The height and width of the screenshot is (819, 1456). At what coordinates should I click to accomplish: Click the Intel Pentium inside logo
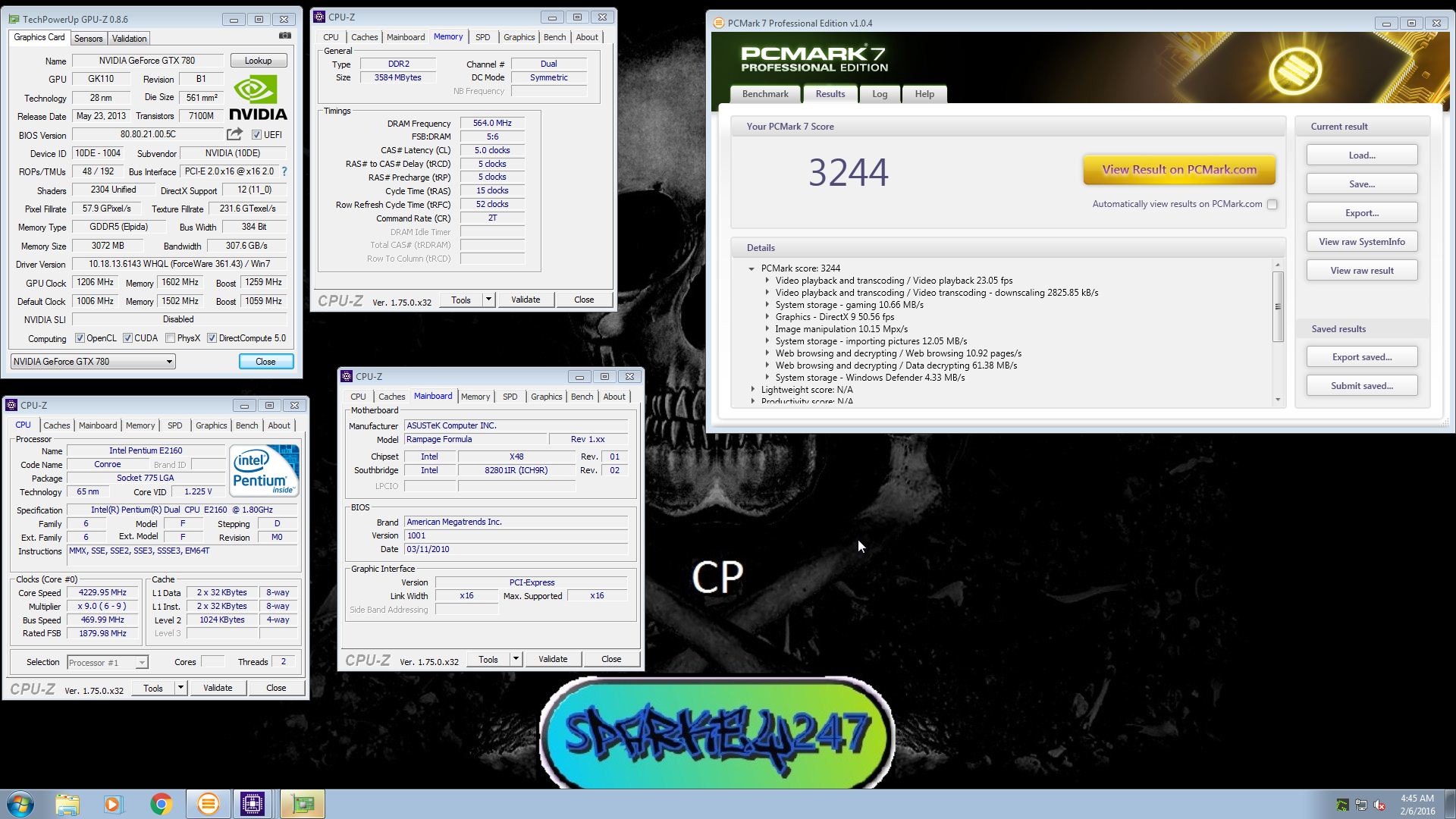(x=264, y=470)
